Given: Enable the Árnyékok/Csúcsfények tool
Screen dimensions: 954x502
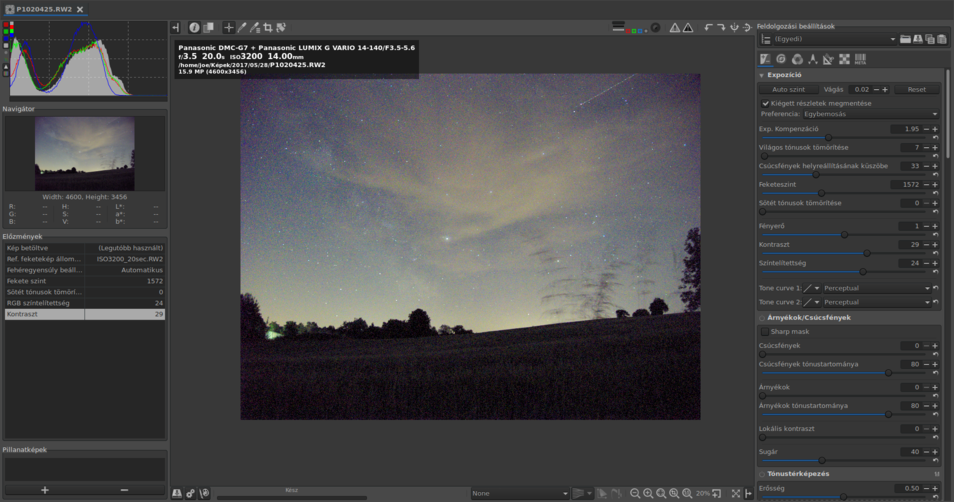Looking at the screenshot, I should click(762, 318).
